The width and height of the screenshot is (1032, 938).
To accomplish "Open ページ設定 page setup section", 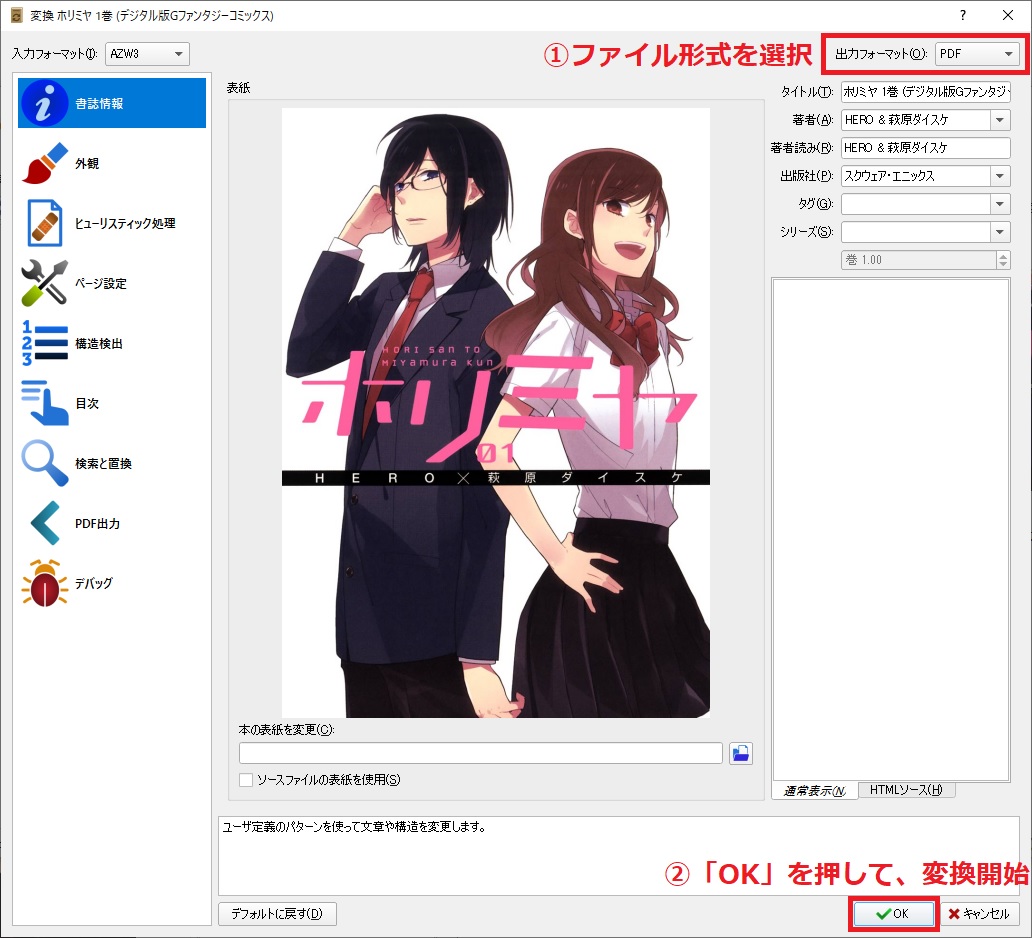I will coord(112,283).
